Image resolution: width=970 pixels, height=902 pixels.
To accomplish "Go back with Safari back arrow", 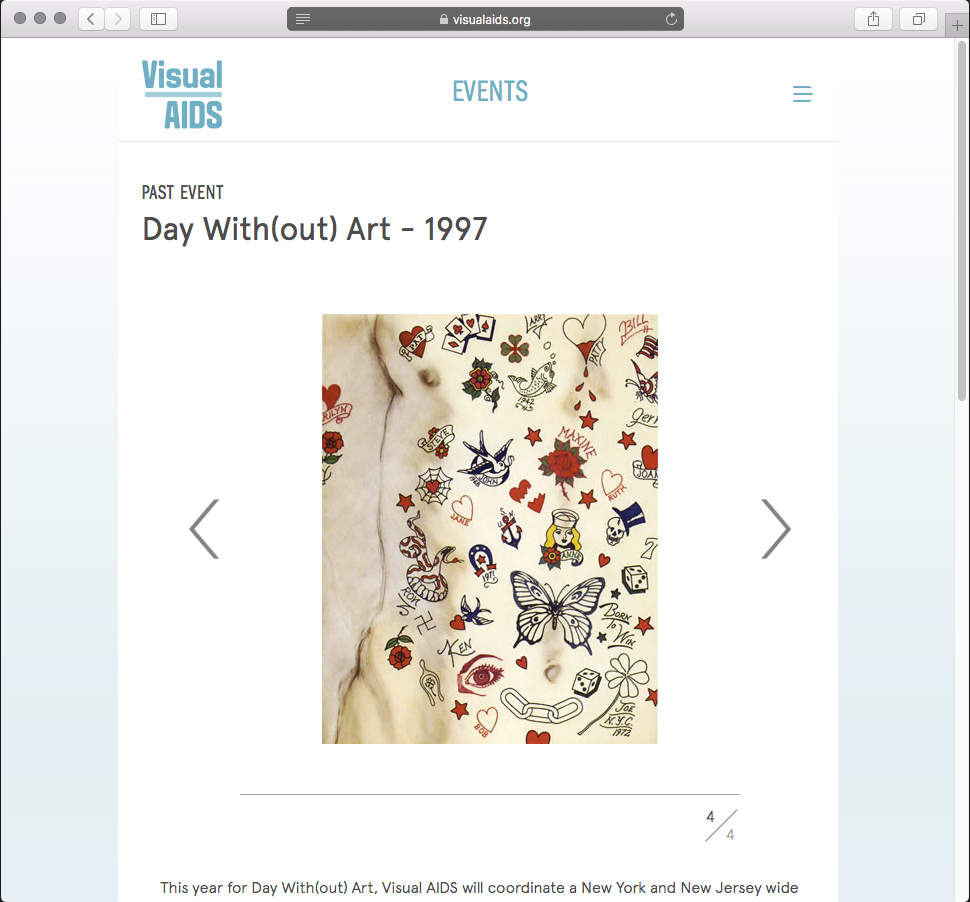I will click(x=91, y=19).
